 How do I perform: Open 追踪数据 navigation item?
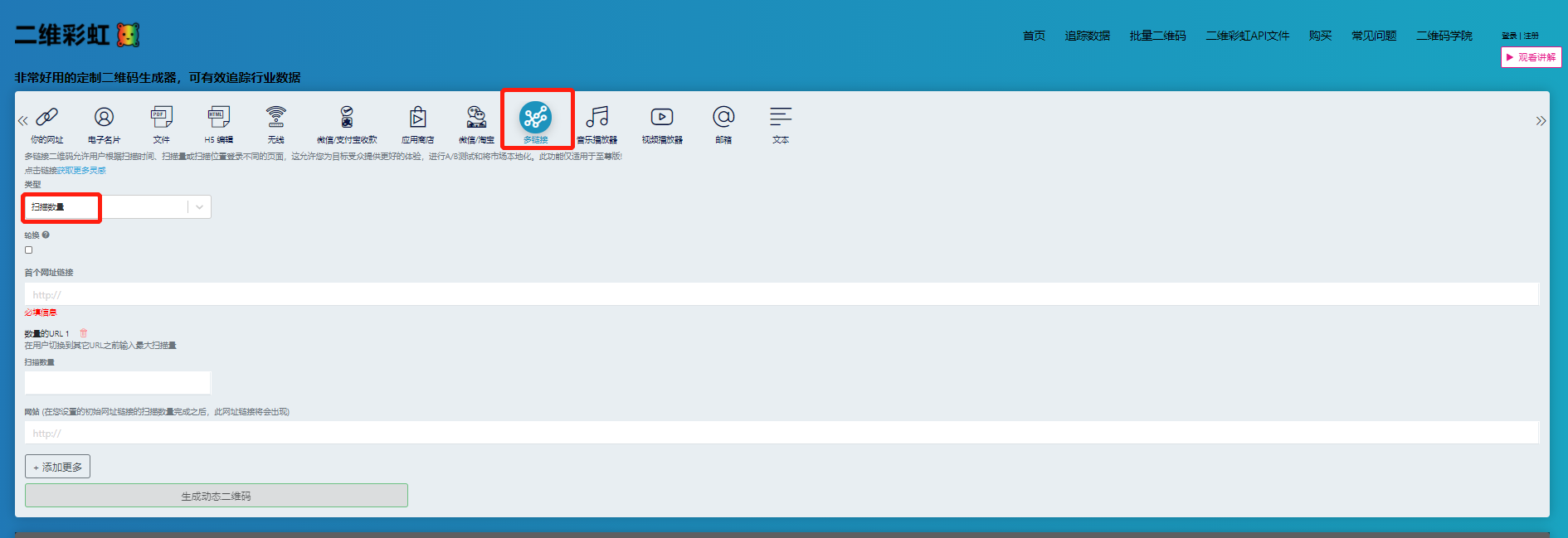(x=1088, y=36)
